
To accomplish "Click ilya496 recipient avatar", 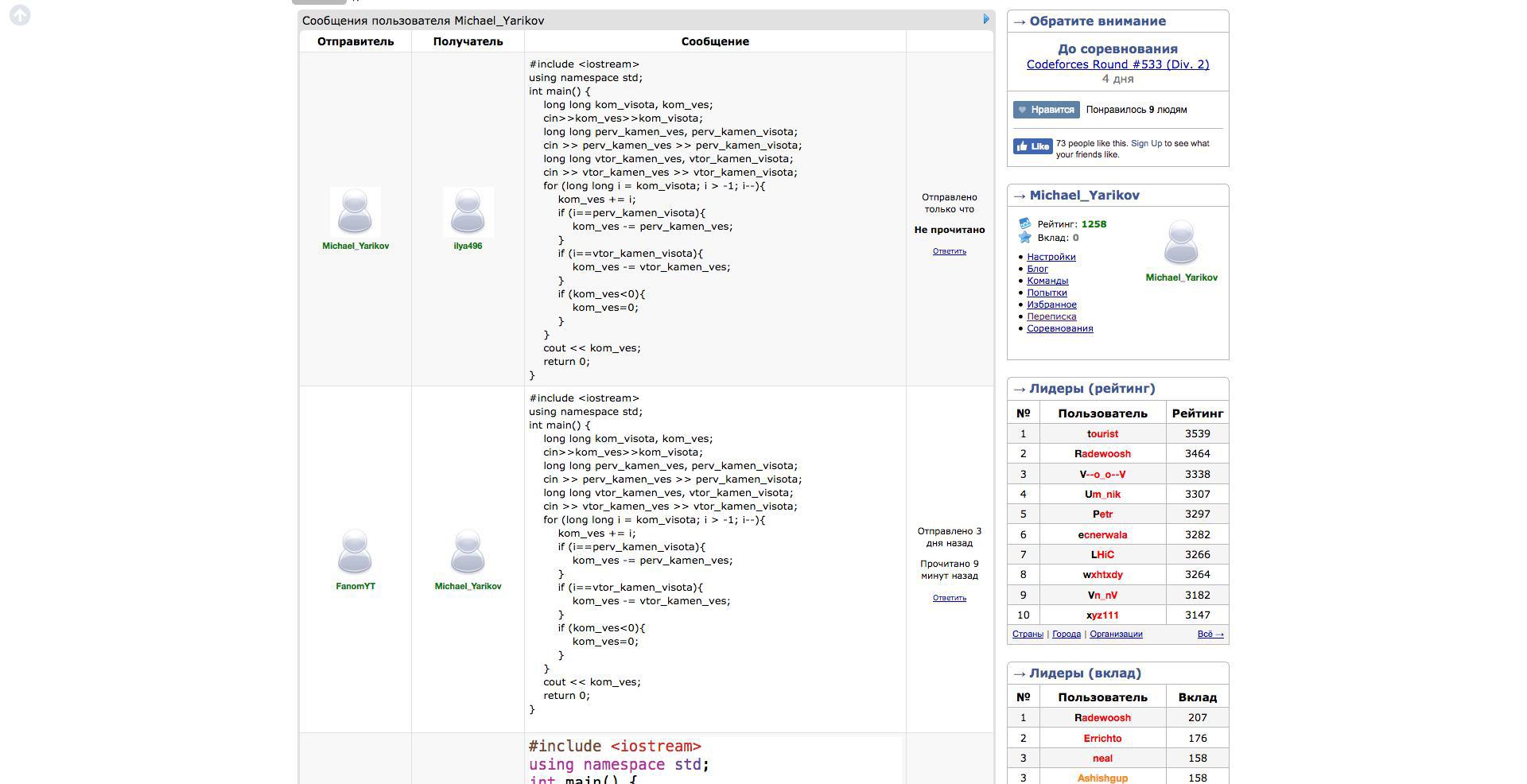I will pyautogui.click(x=468, y=212).
